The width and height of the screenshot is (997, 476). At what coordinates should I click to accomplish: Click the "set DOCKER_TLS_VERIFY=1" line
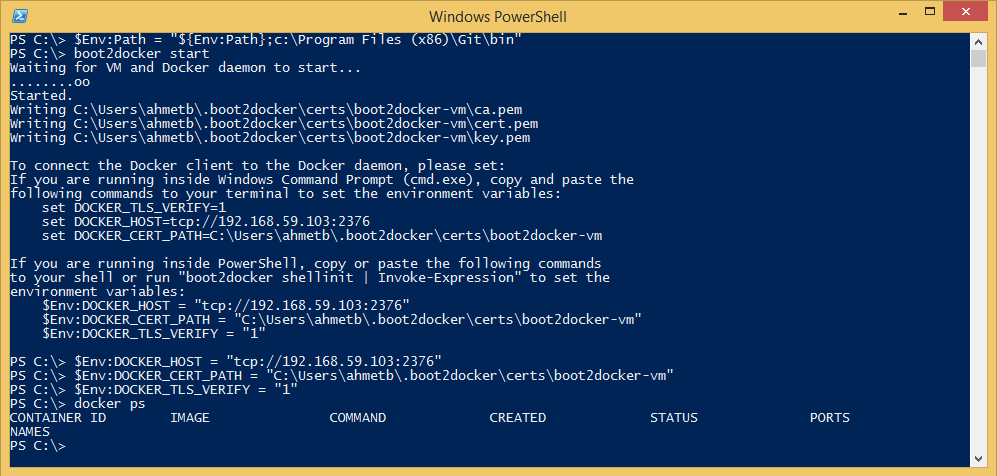pyautogui.click(x=134, y=207)
